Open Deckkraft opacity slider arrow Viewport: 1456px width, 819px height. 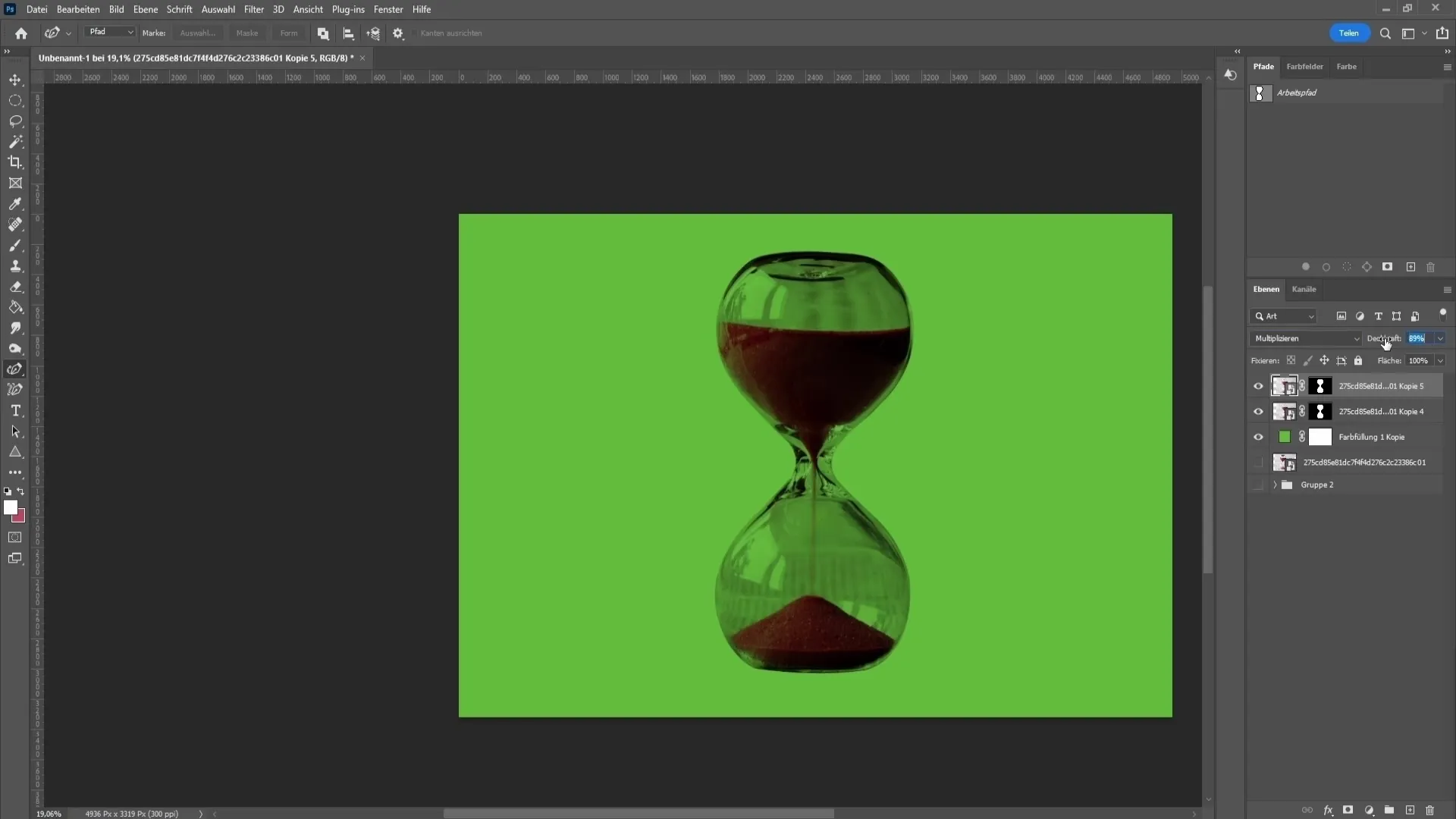coord(1440,338)
